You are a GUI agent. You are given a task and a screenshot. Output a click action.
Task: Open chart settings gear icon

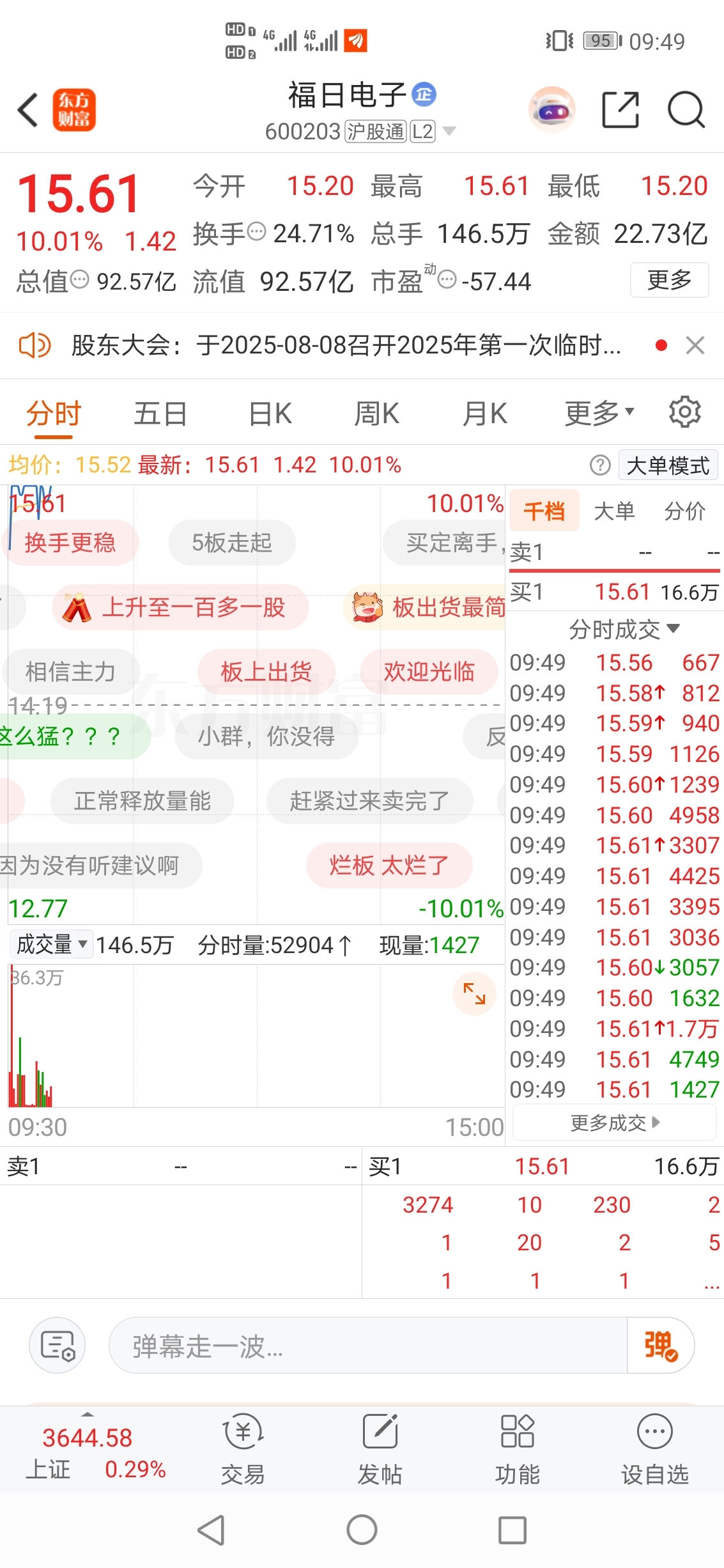684,412
